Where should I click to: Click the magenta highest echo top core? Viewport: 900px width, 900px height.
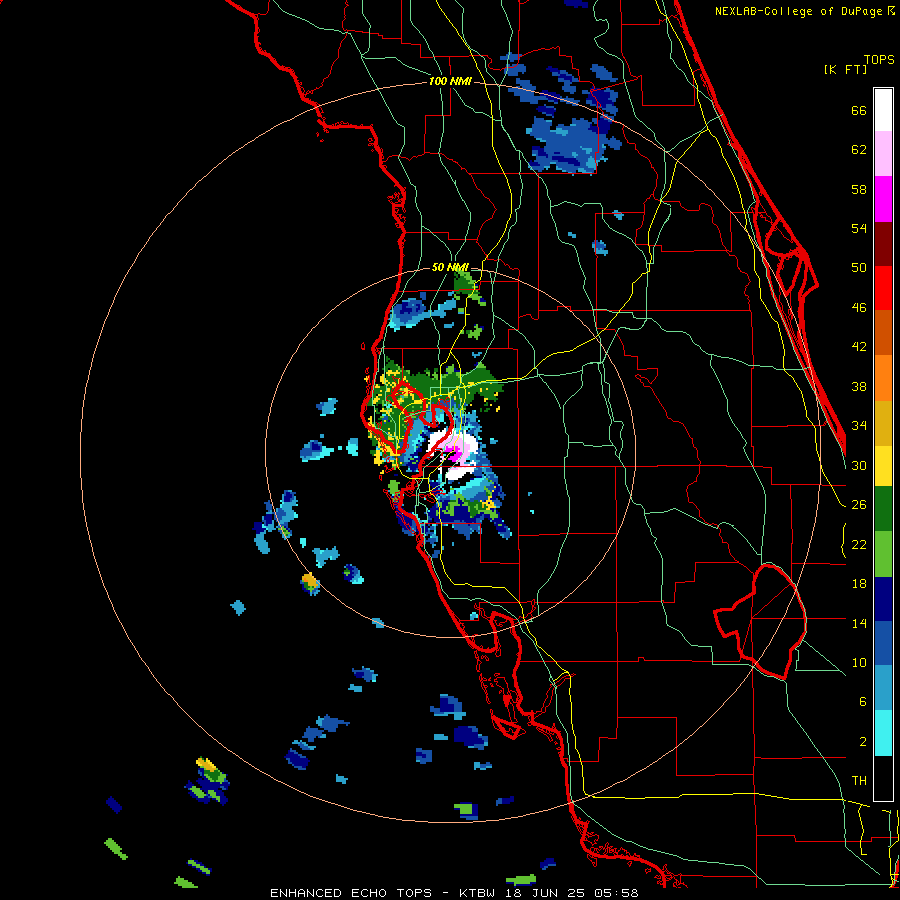[x=455, y=454]
